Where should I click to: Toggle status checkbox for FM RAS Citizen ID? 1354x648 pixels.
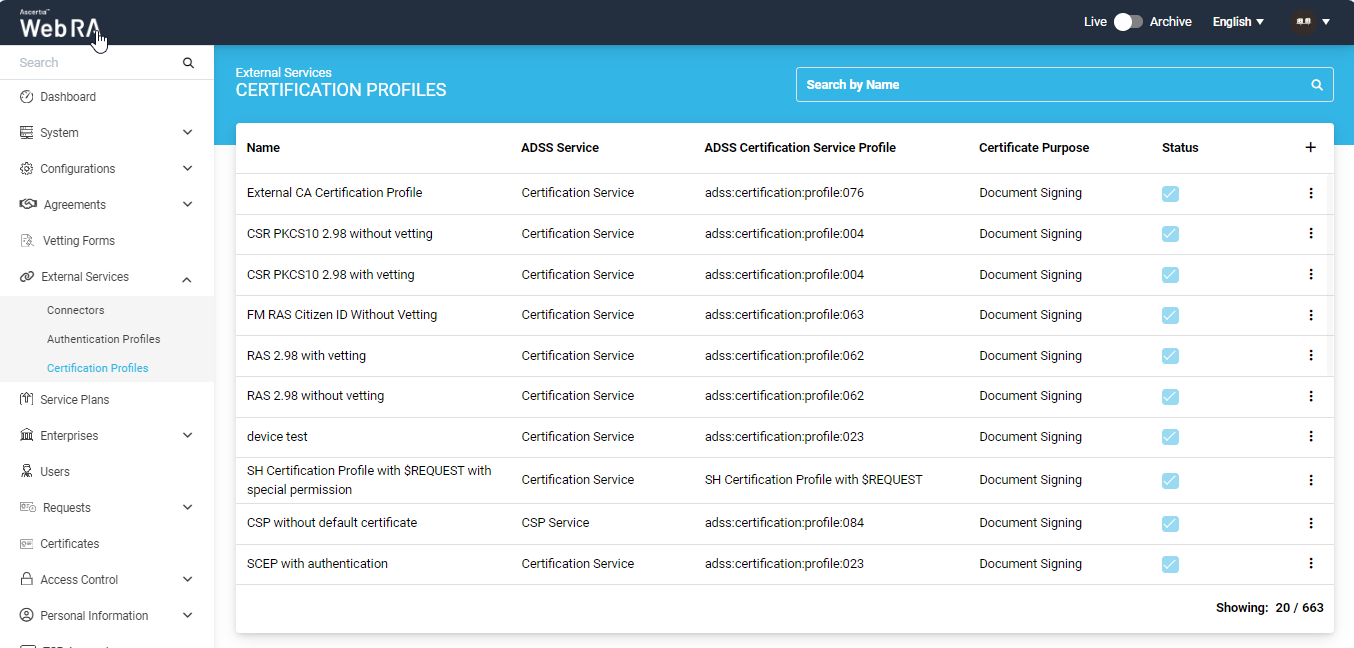pos(1170,315)
